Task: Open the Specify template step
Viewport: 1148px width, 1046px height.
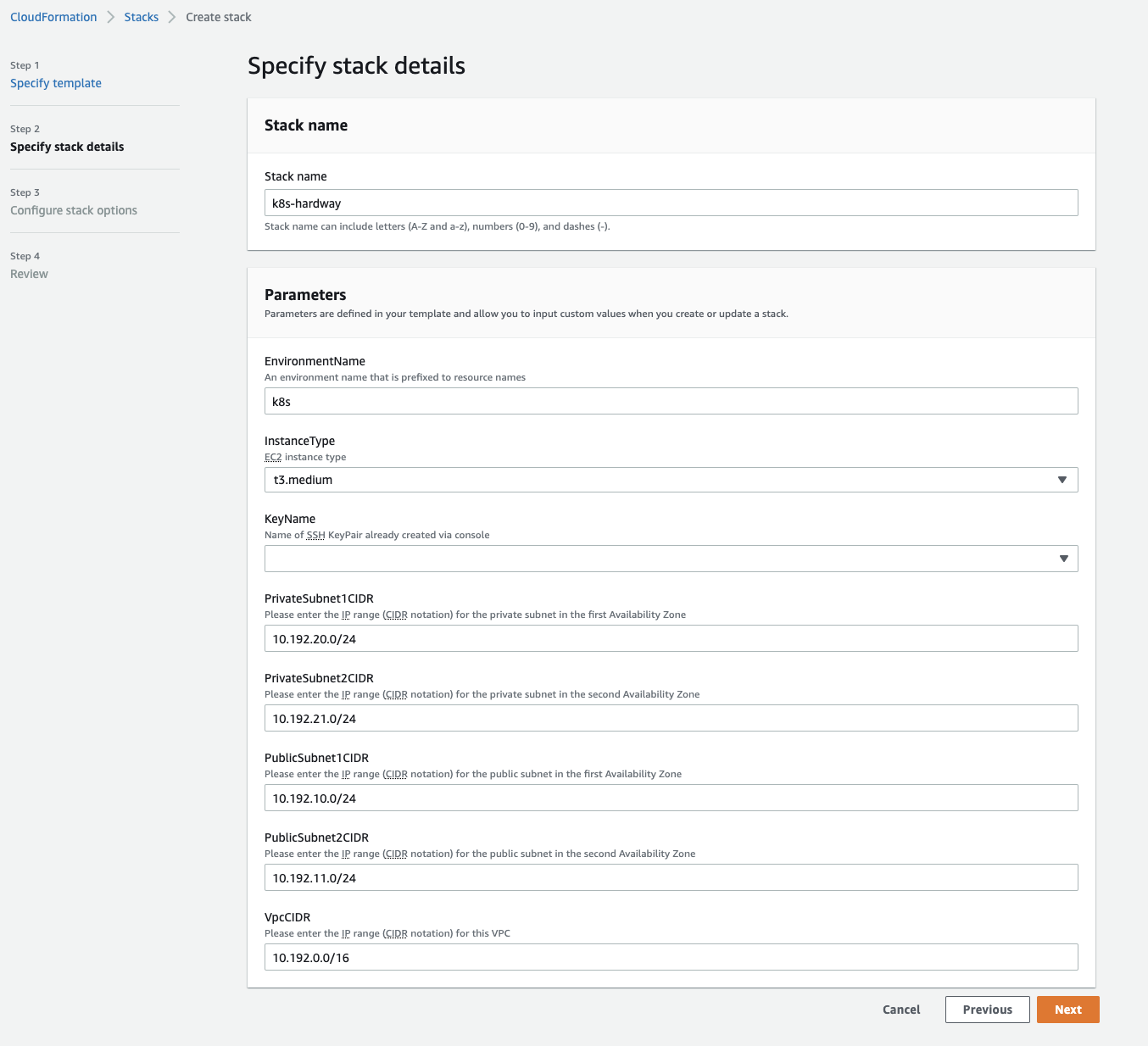Action: tap(56, 83)
